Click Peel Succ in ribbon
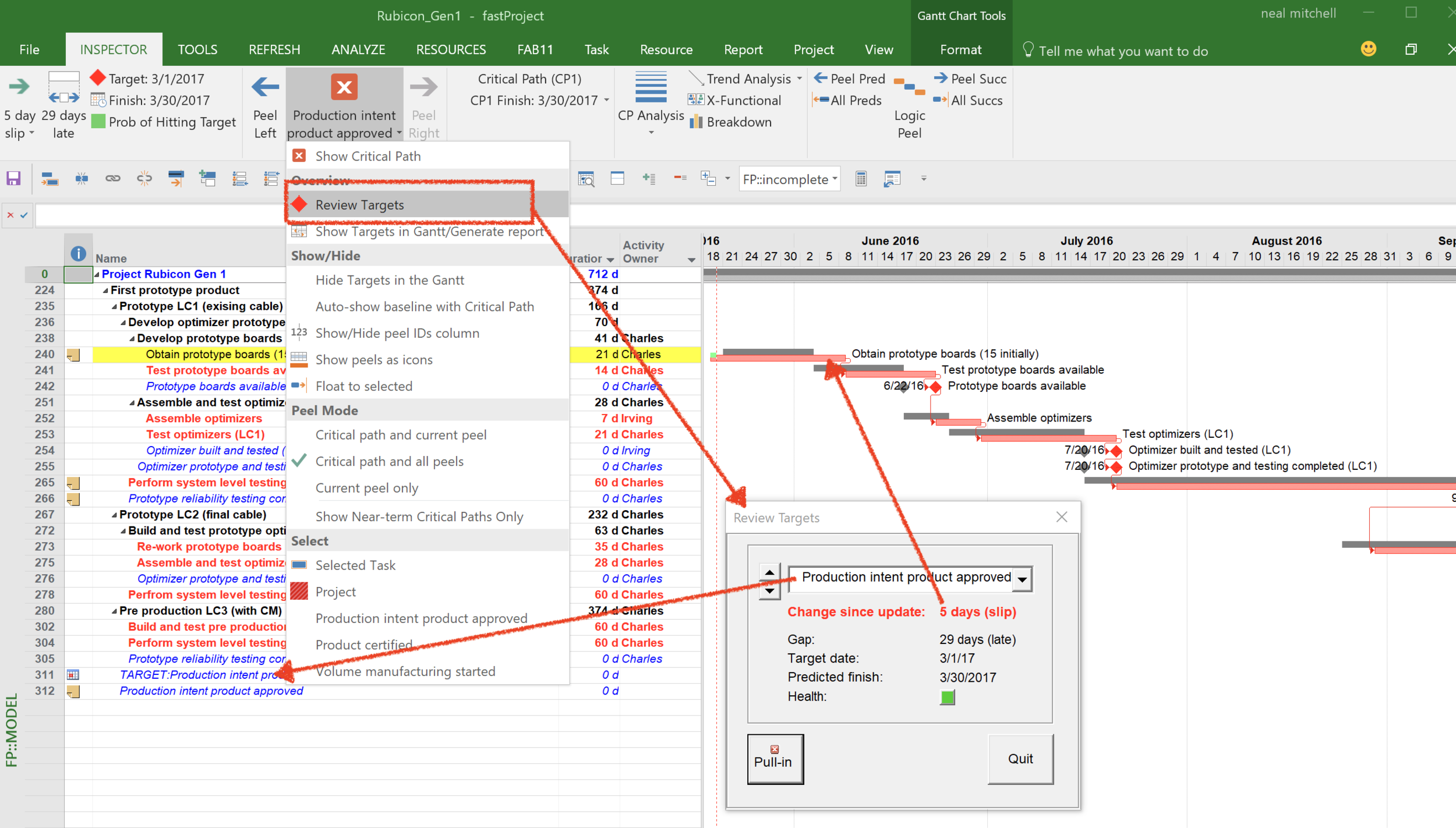Screen dimensions: 1456x828 (x=970, y=79)
